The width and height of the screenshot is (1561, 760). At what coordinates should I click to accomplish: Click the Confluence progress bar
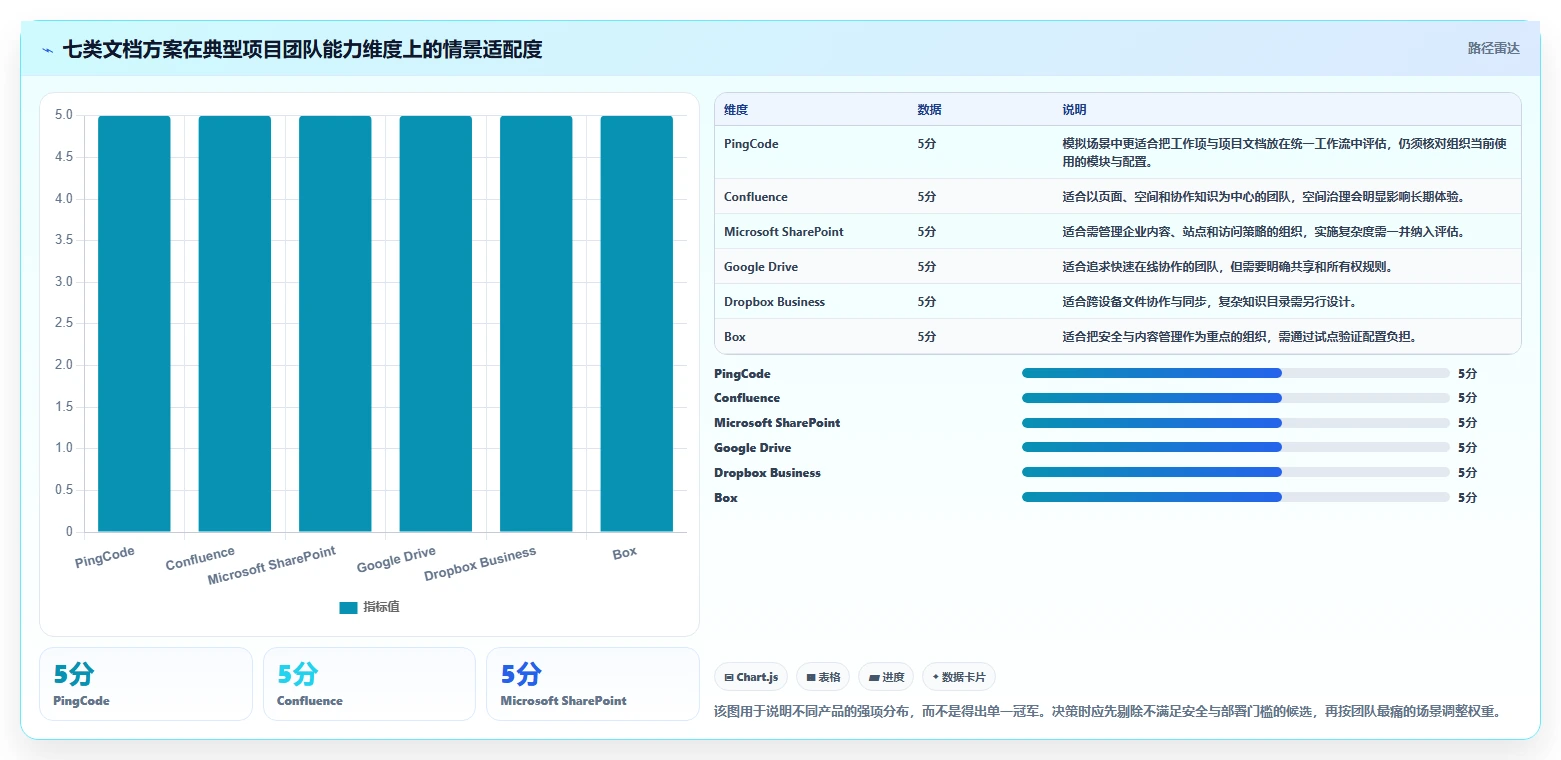coord(1235,398)
